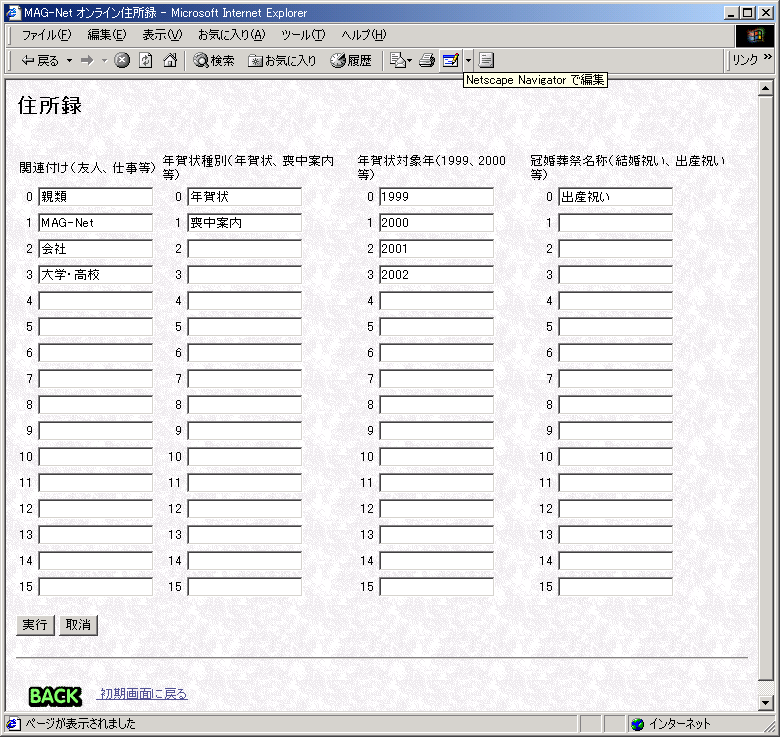Click the green BACK image
The height and width of the screenshot is (737, 780).
coord(55,695)
